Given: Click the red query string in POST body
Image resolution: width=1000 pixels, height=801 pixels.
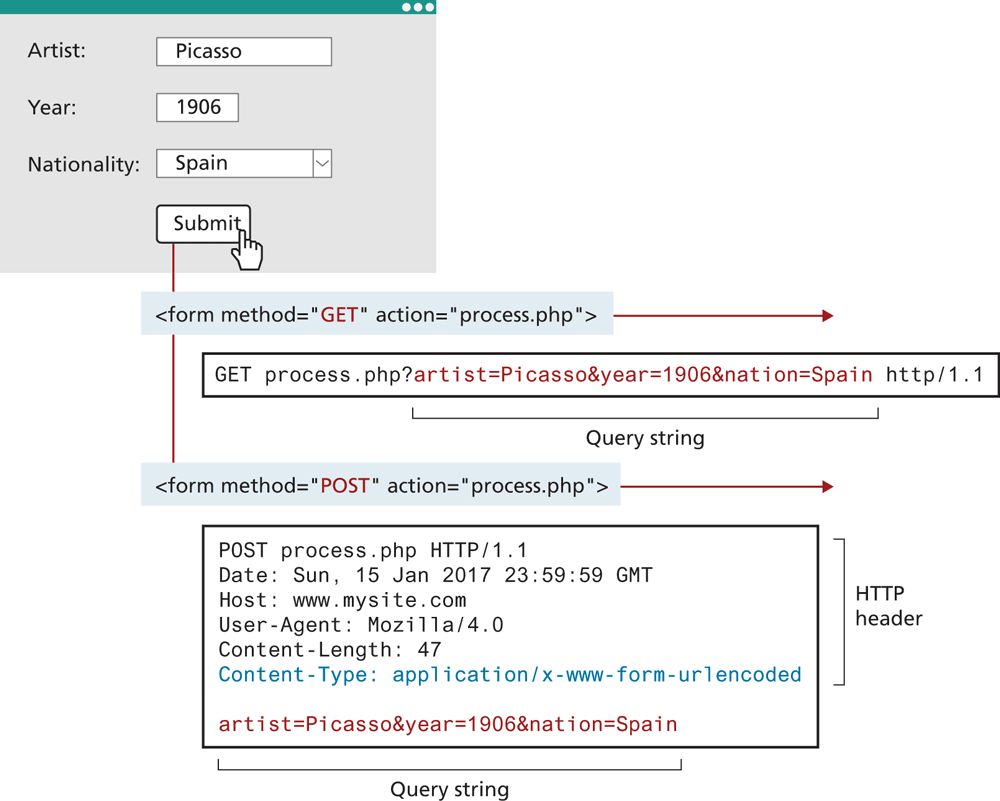Looking at the screenshot, I should coord(447,724).
